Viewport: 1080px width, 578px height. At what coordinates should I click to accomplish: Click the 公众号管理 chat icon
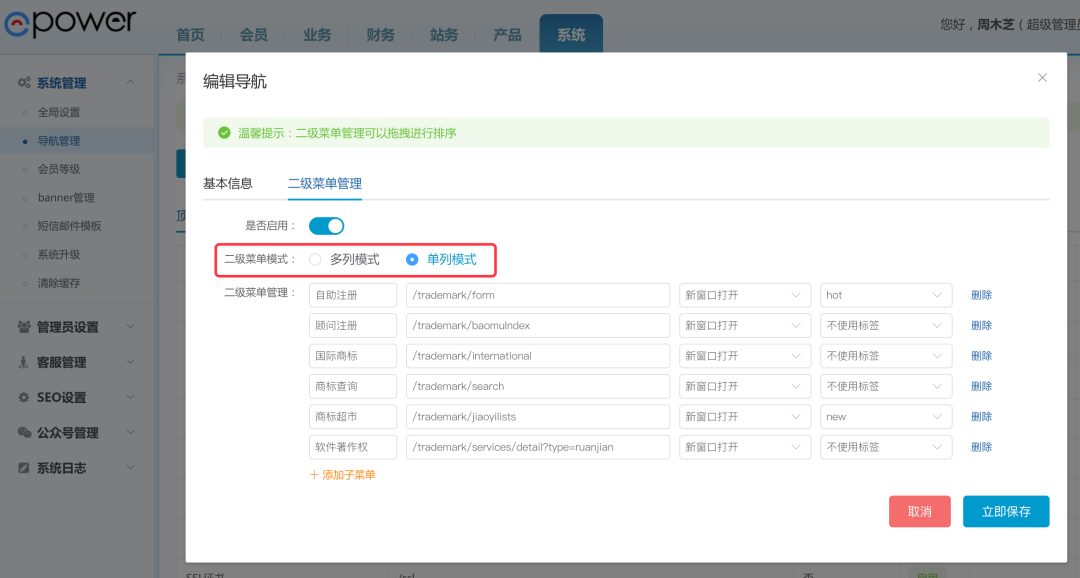pyautogui.click(x=24, y=433)
